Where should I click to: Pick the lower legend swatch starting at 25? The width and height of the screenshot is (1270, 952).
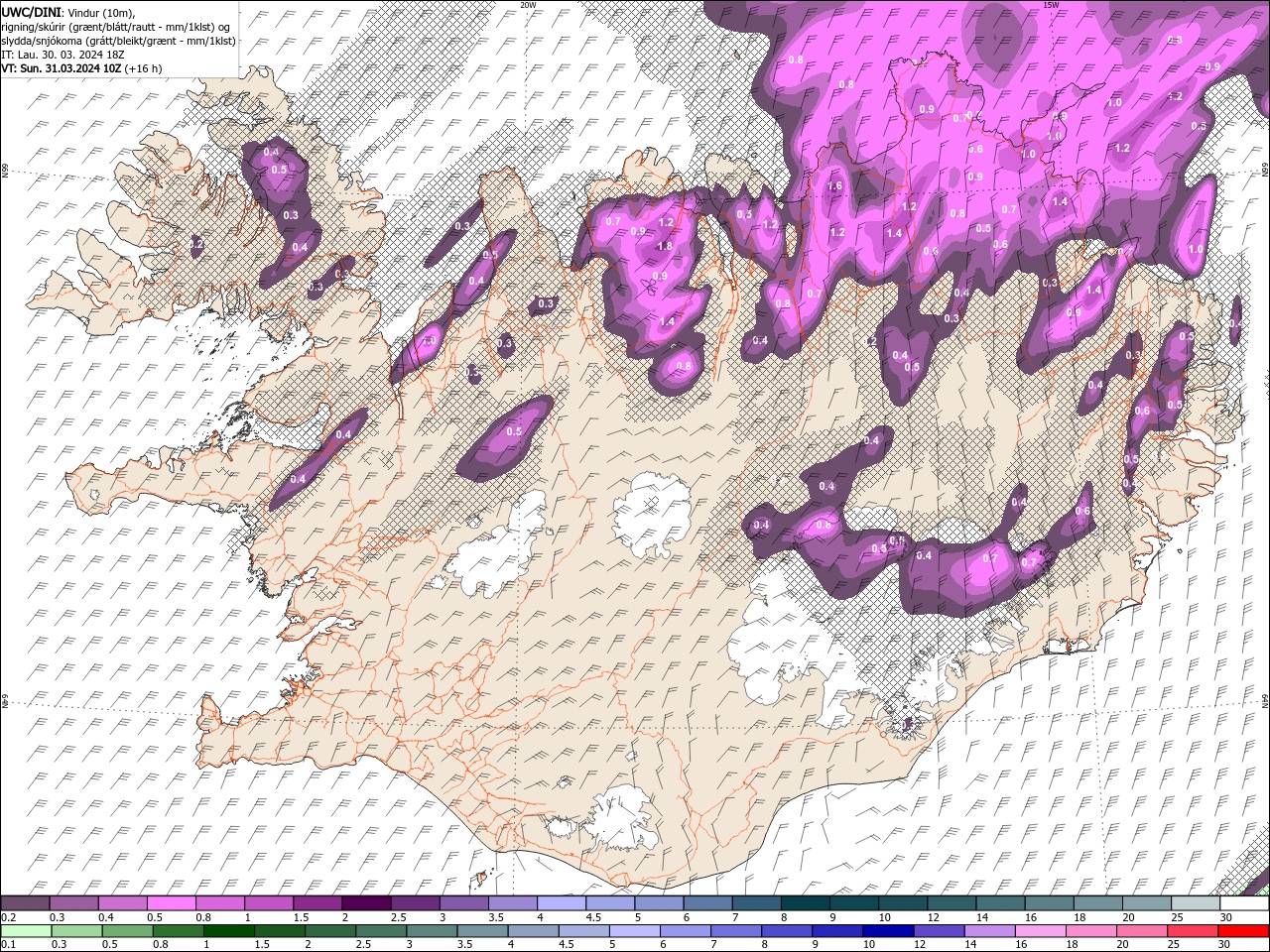(x=1191, y=931)
